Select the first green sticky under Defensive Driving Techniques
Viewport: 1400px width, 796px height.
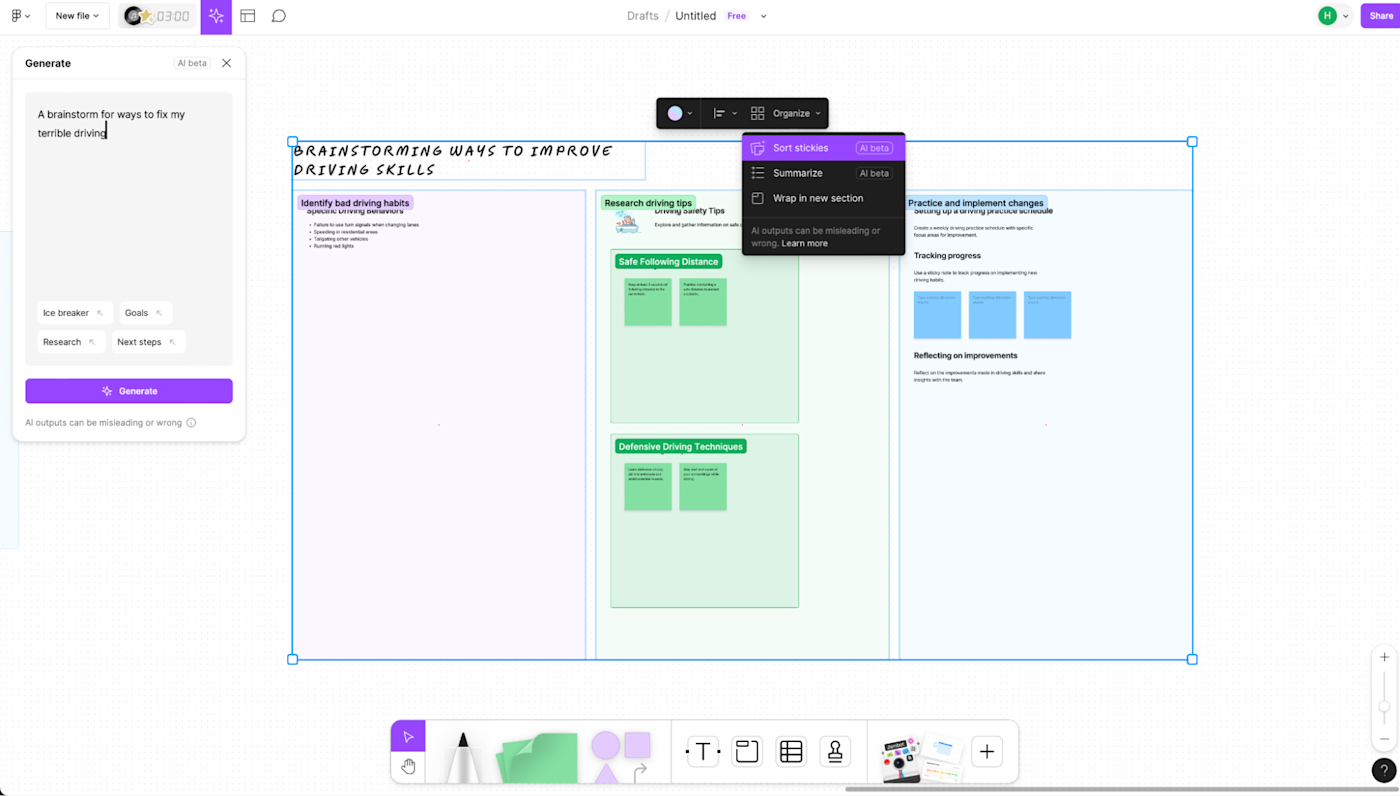coord(648,487)
